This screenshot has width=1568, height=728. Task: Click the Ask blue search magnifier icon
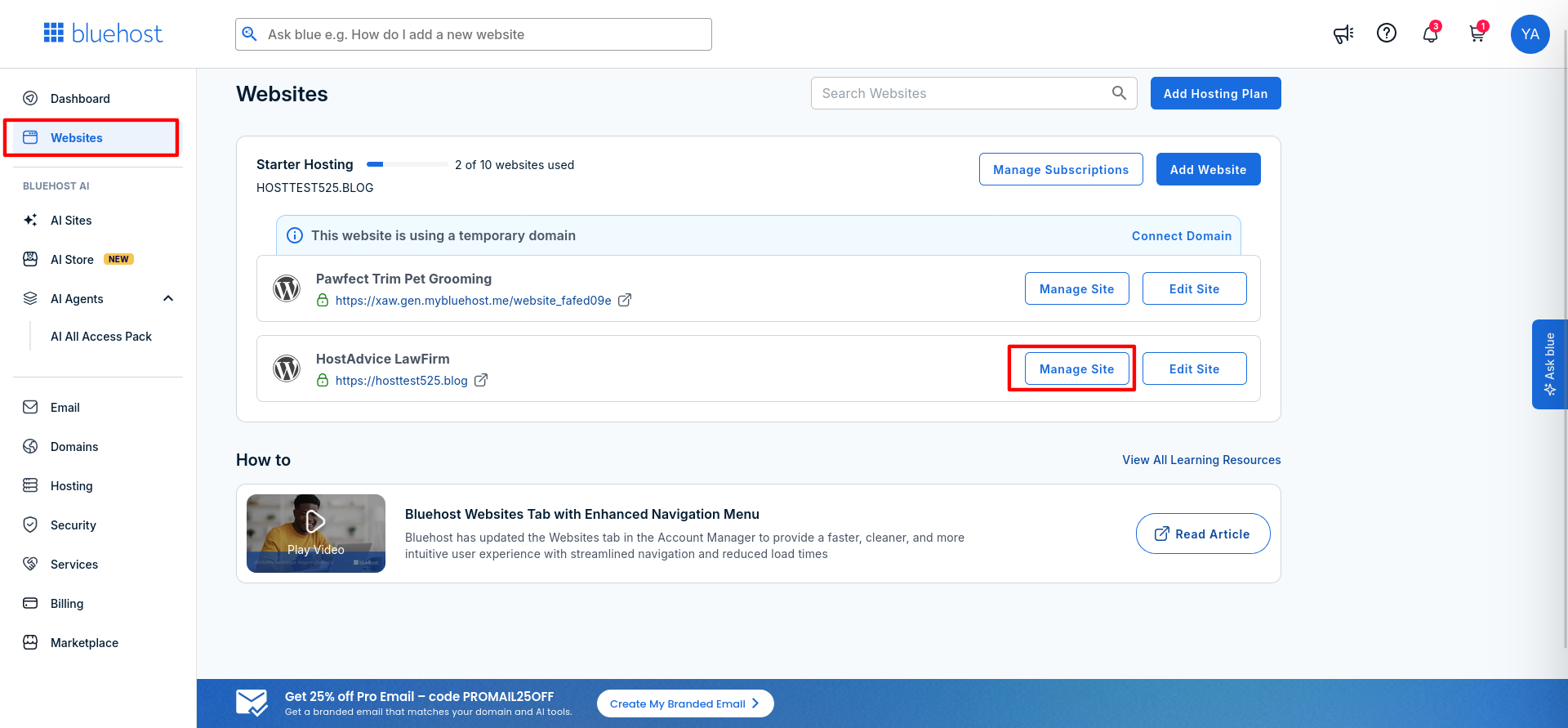[x=250, y=34]
